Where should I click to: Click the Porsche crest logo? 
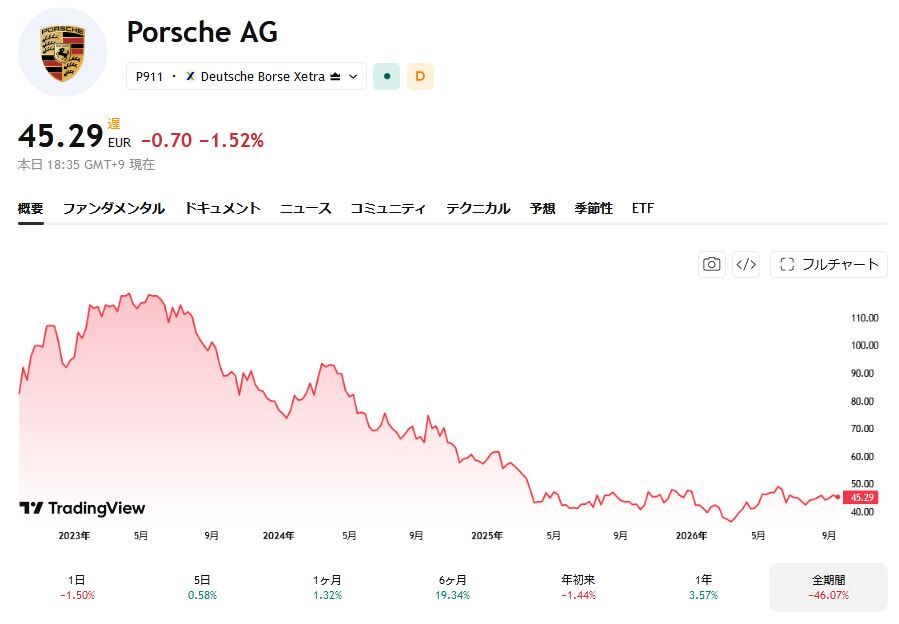[62, 52]
